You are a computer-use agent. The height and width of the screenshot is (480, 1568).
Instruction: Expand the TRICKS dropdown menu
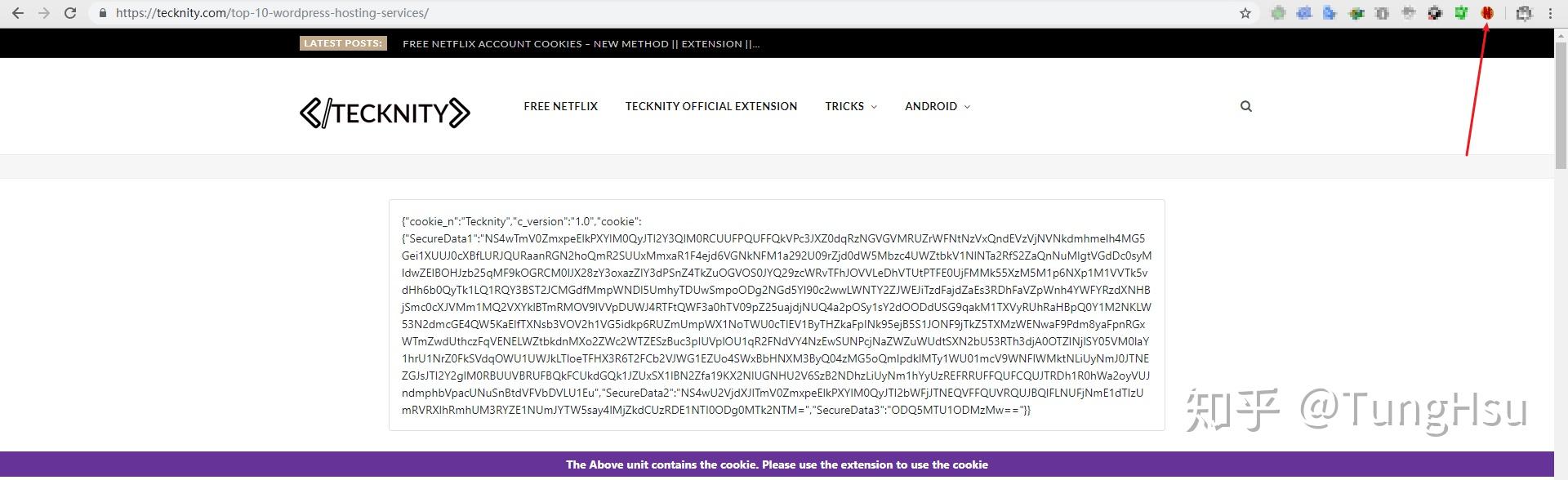pyautogui.click(x=851, y=106)
